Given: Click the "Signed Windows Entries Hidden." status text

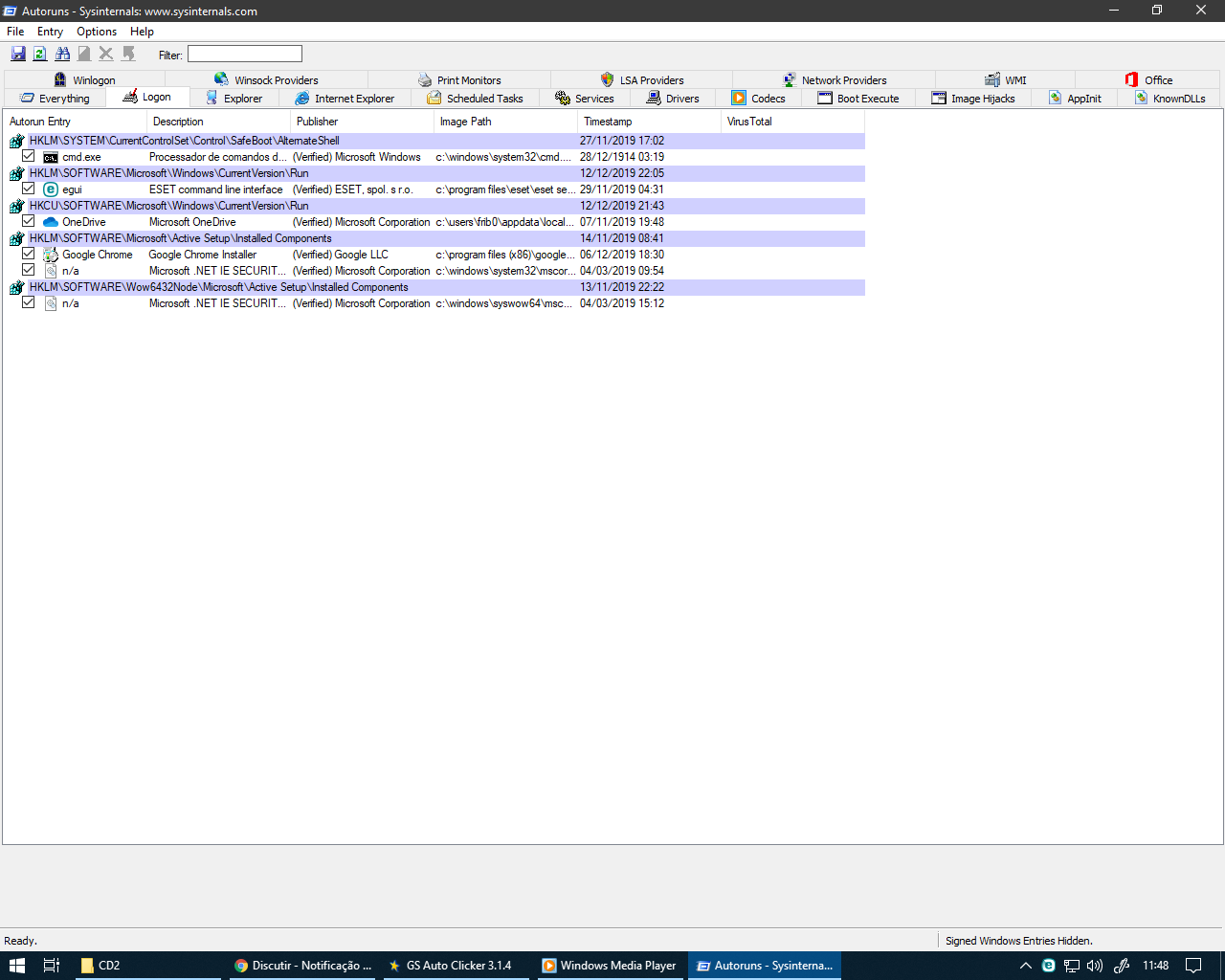Looking at the screenshot, I should pyautogui.click(x=1019, y=941).
